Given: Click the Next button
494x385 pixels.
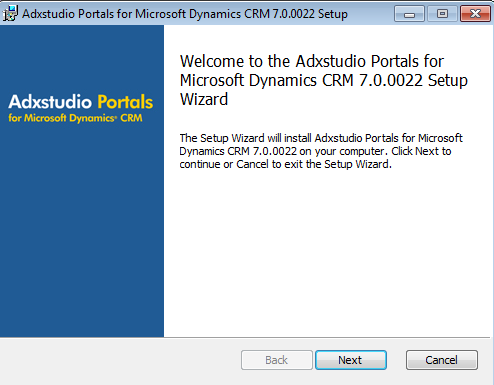Looking at the screenshot, I should pyautogui.click(x=351, y=360).
